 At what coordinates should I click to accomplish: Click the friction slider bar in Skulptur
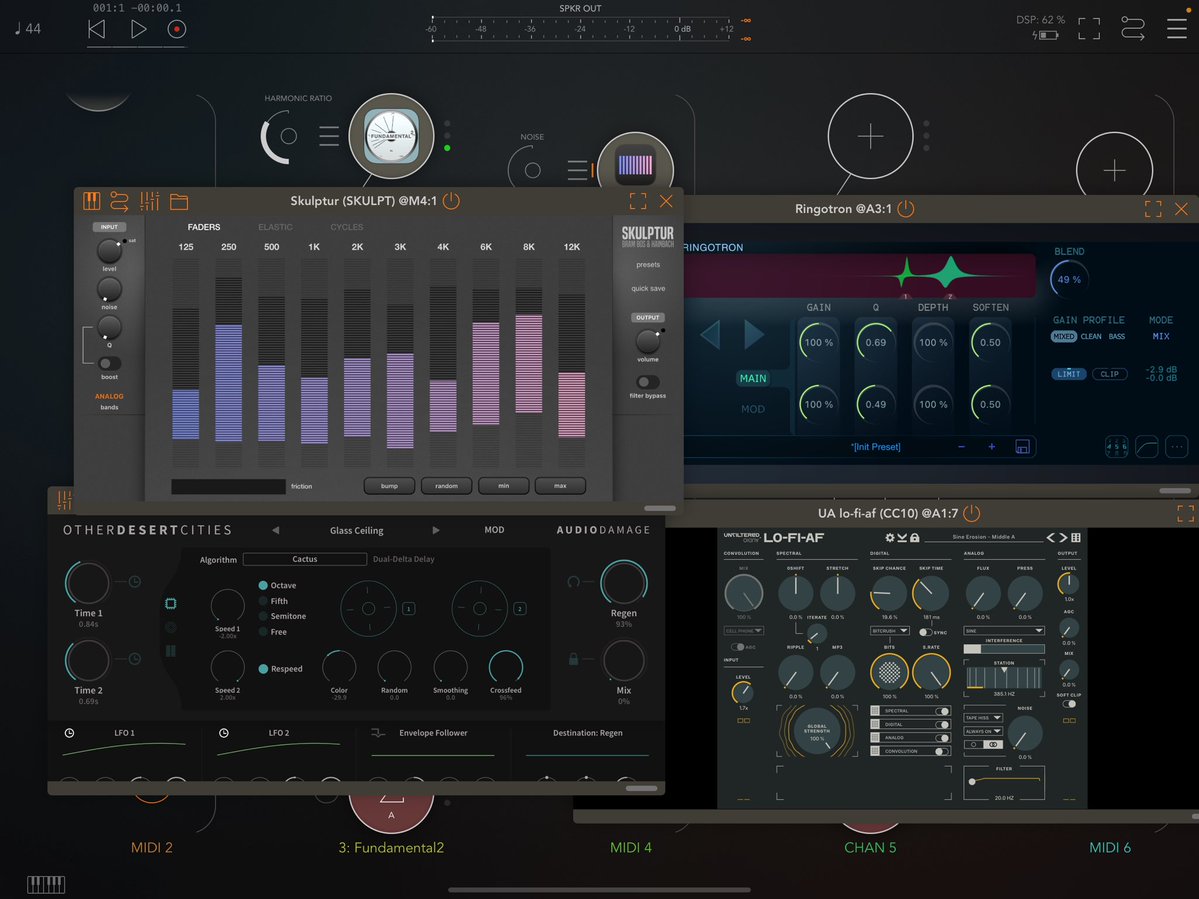click(x=228, y=486)
